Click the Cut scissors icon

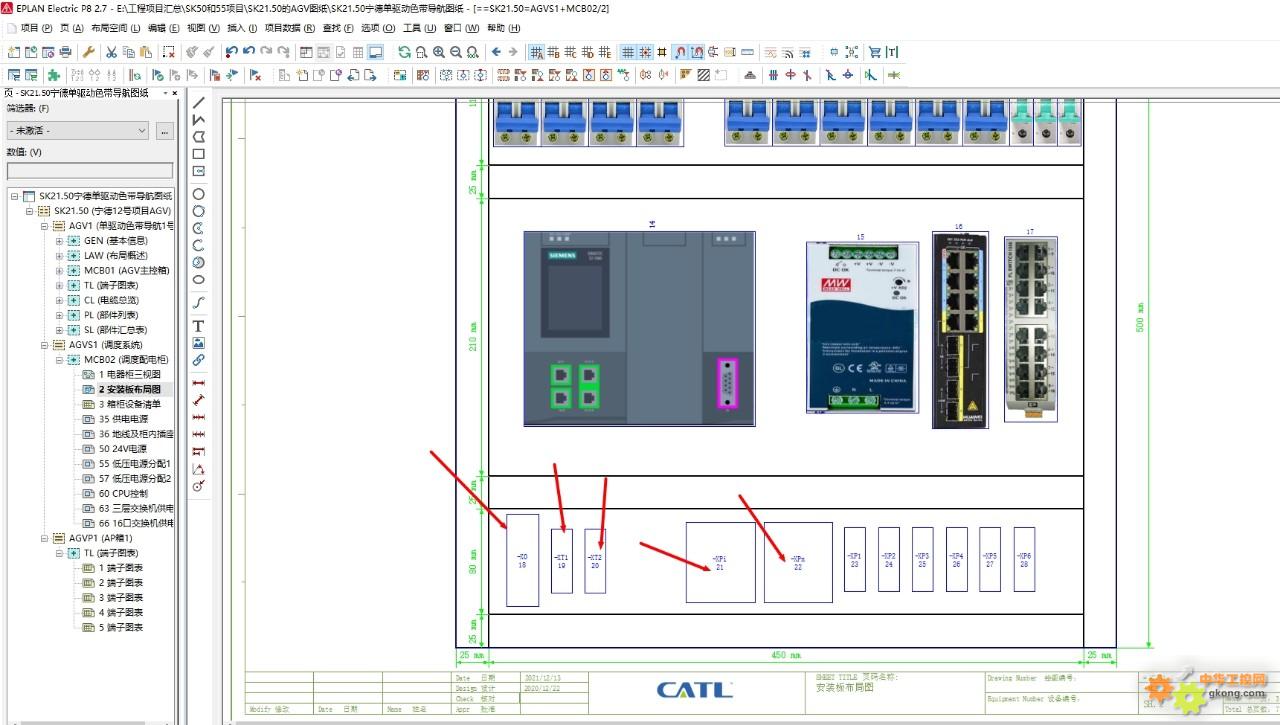[x=112, y=52]
